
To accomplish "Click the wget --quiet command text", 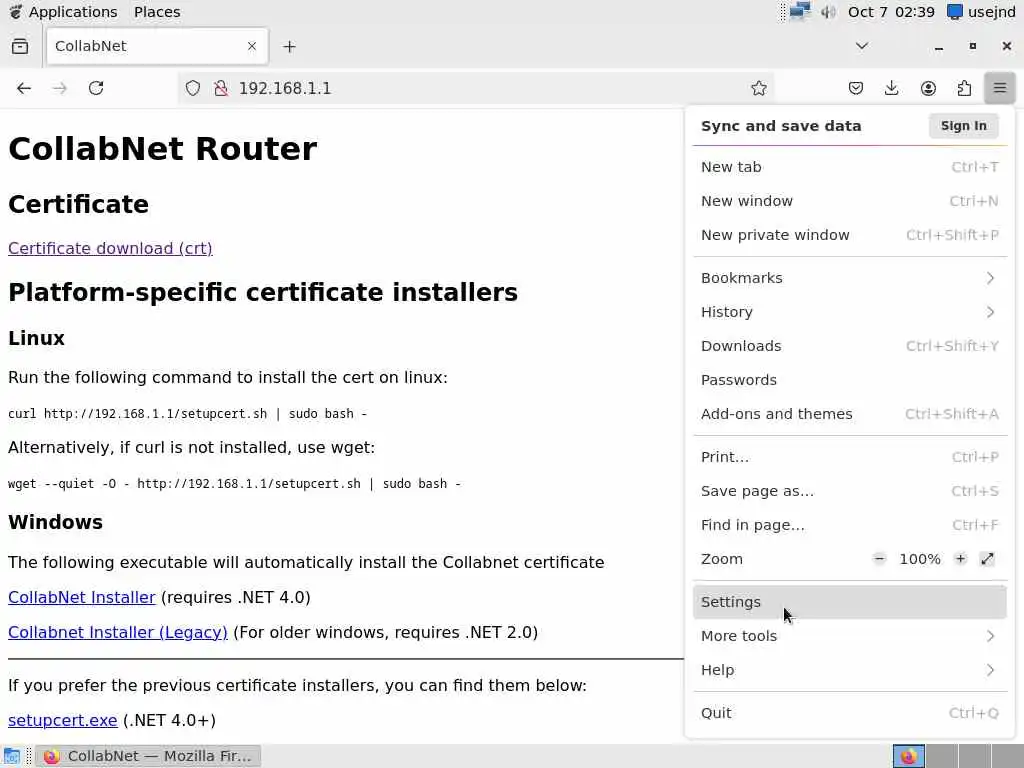I will coord(234,484).
